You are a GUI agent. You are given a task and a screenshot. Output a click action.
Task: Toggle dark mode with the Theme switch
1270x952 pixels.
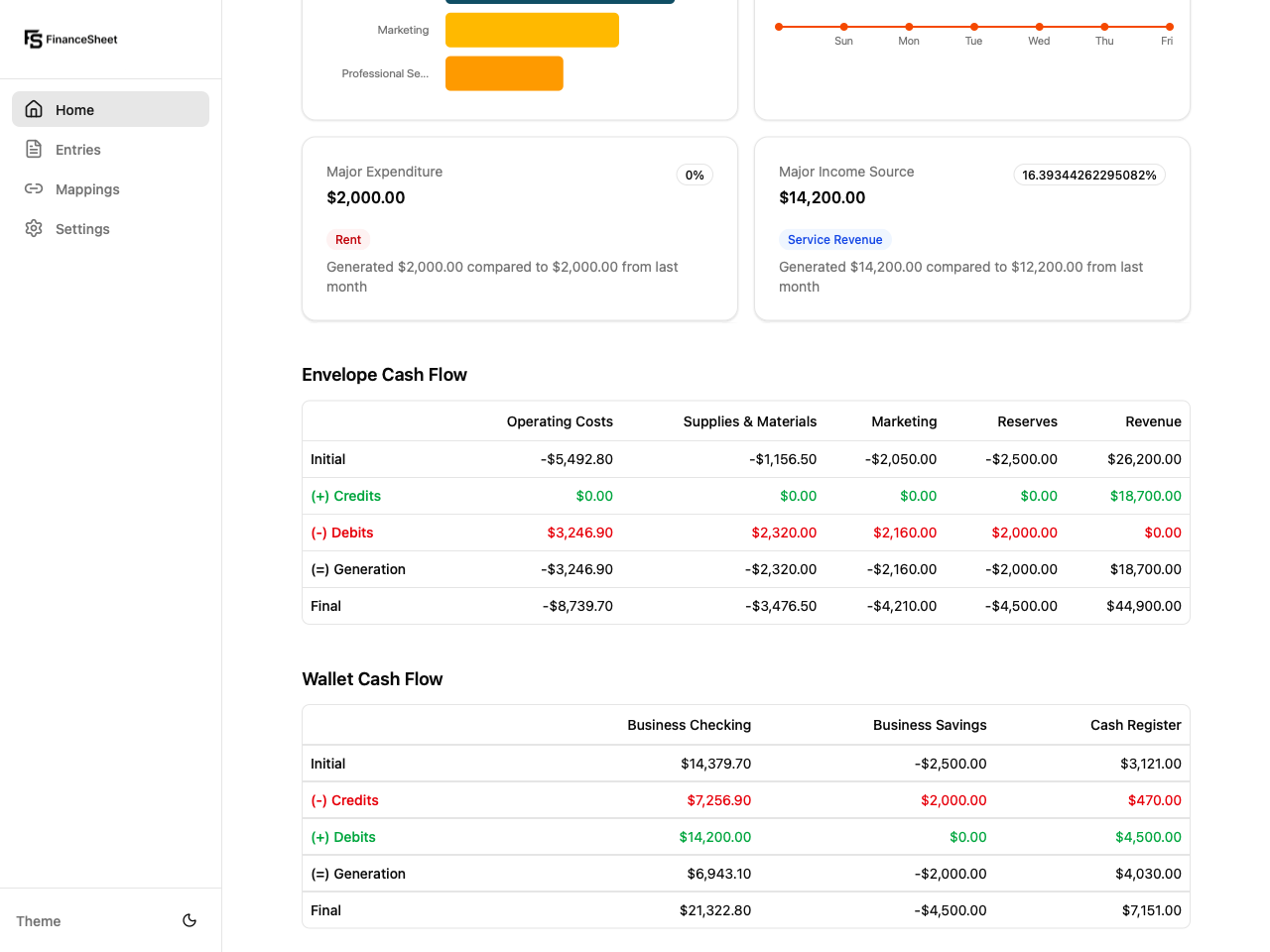point(189,920)
